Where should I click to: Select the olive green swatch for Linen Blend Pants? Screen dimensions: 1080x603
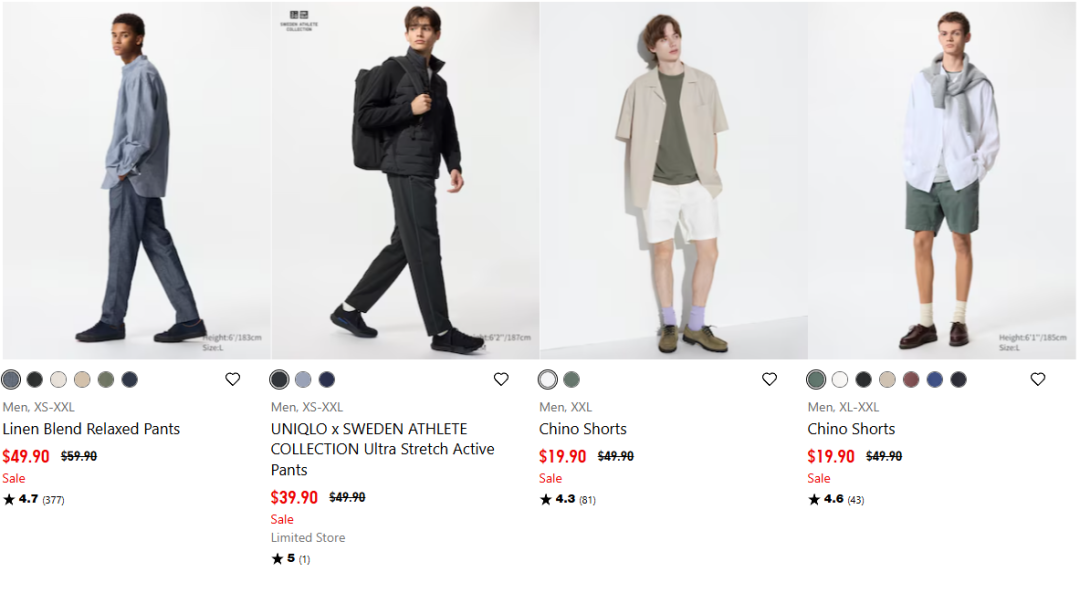click(x=106, y=380)
